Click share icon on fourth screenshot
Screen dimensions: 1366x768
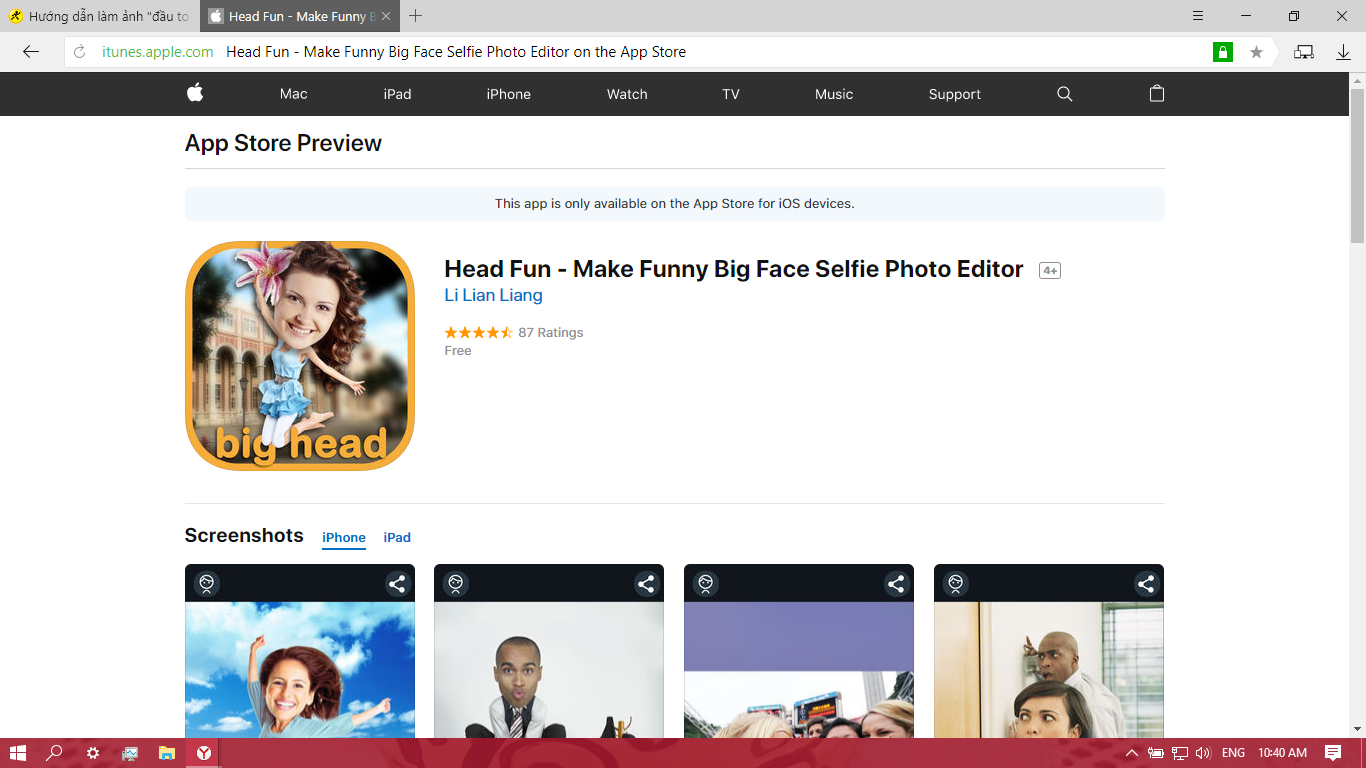(x=1146, y=584)
